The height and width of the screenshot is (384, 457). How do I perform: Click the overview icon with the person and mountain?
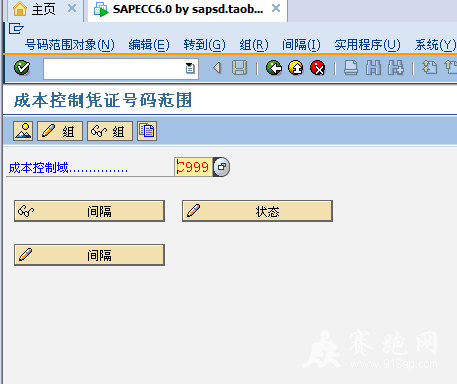pyautogui.click(x=23, y=131)
